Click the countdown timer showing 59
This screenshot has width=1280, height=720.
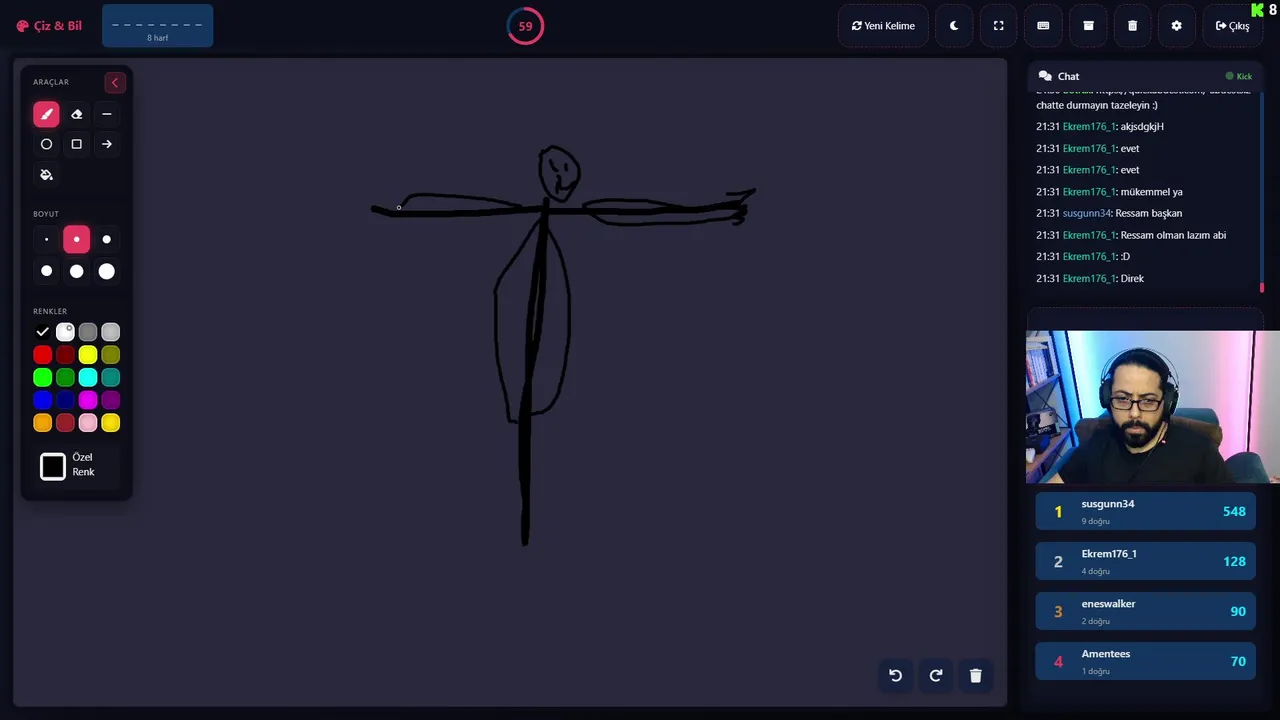pyautogui.click(x=525, y=26)
